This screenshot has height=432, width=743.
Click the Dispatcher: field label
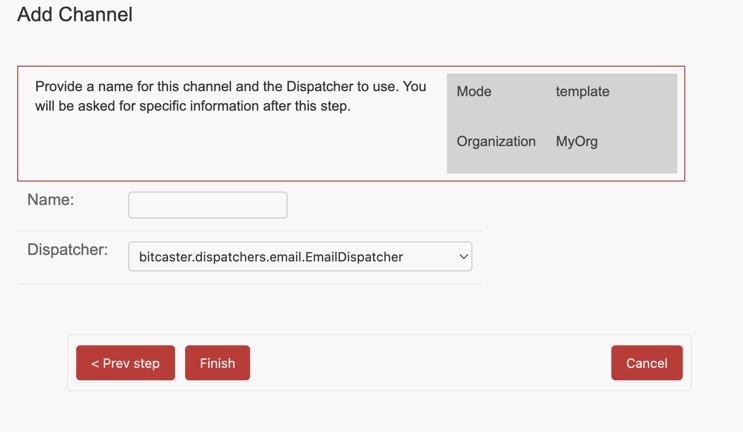[x=67, y=249]
